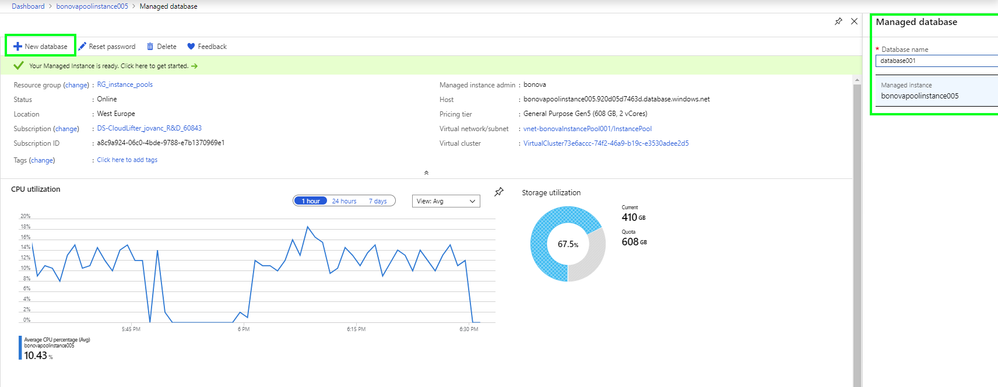Image resolution: width=998 pixels, height=387 pixels.
Task: Click the New database plus button
Action: (40, 46)
